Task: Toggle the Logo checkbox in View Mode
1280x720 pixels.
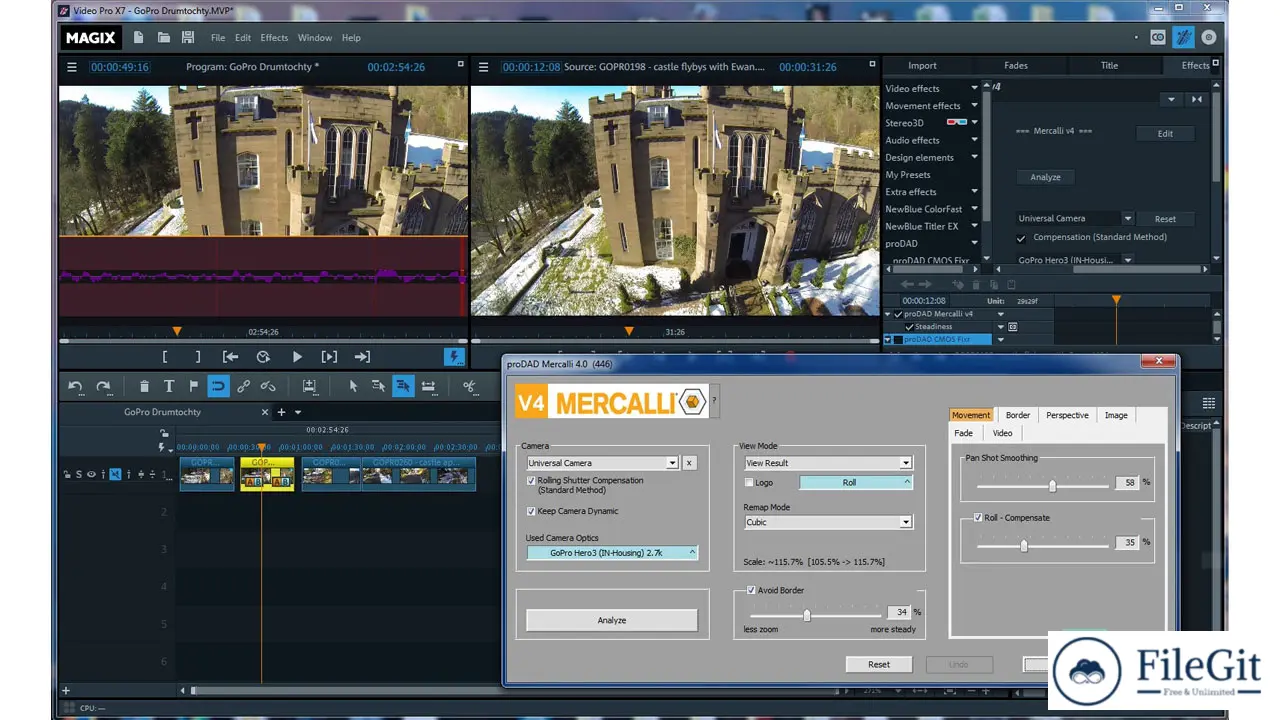Action: tap(749, 482)
